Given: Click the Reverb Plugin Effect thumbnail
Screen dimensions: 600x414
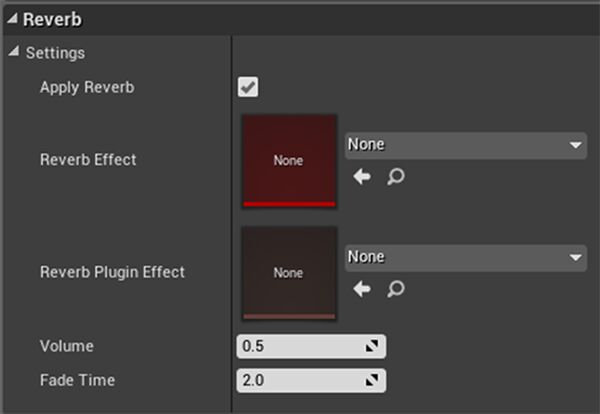Looking at the screenshot, I should click(288, 272).
